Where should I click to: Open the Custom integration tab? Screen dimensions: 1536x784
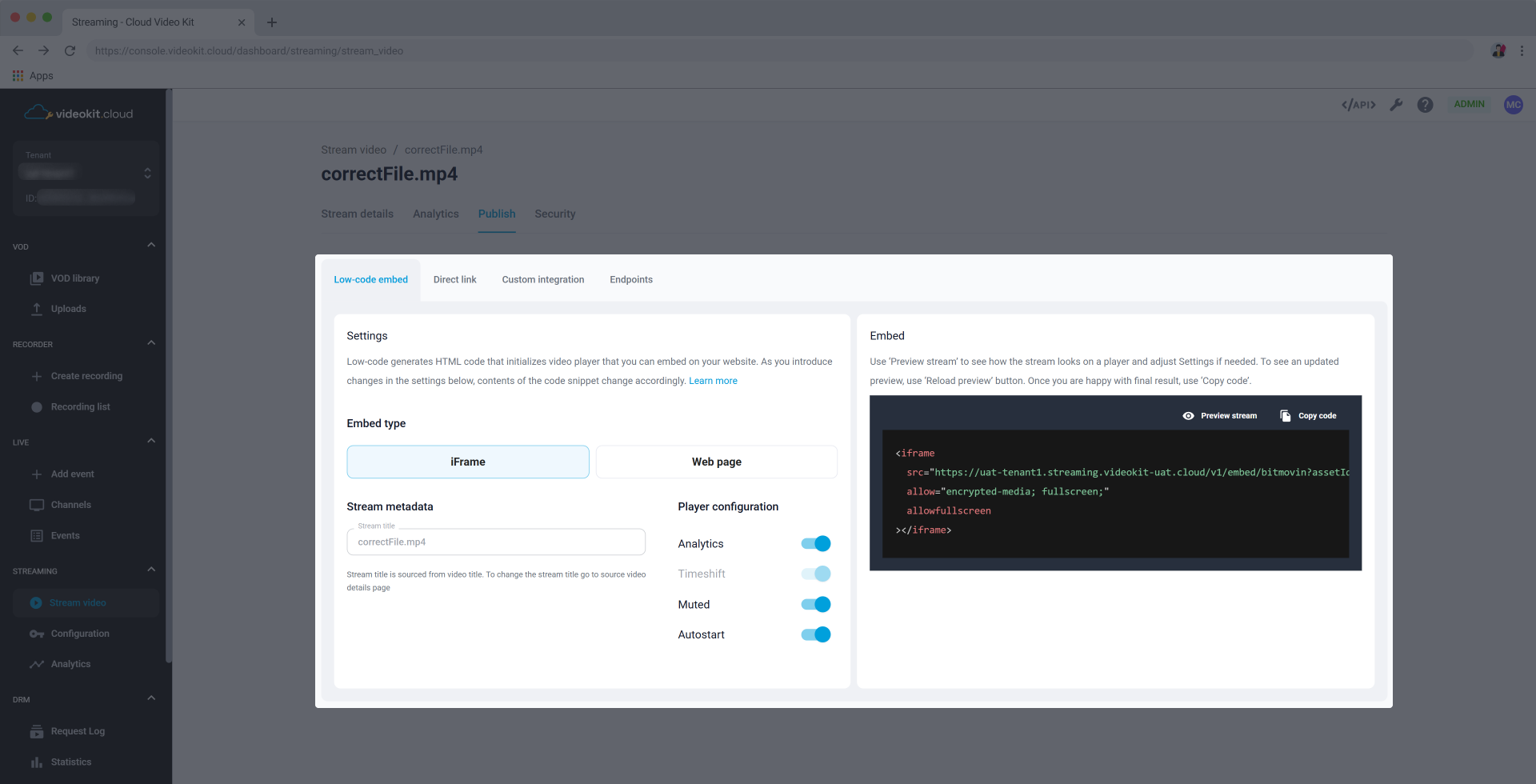(x=543, y=280)
